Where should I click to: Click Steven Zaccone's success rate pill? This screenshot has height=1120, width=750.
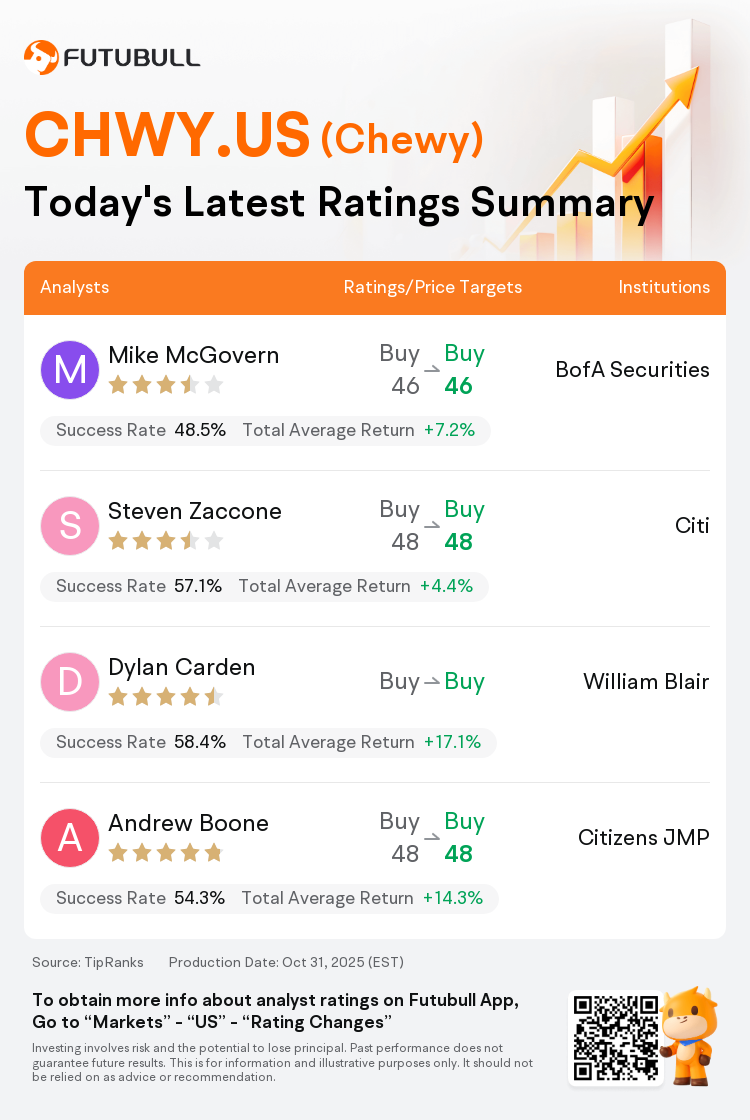click(x=139, y=586)
